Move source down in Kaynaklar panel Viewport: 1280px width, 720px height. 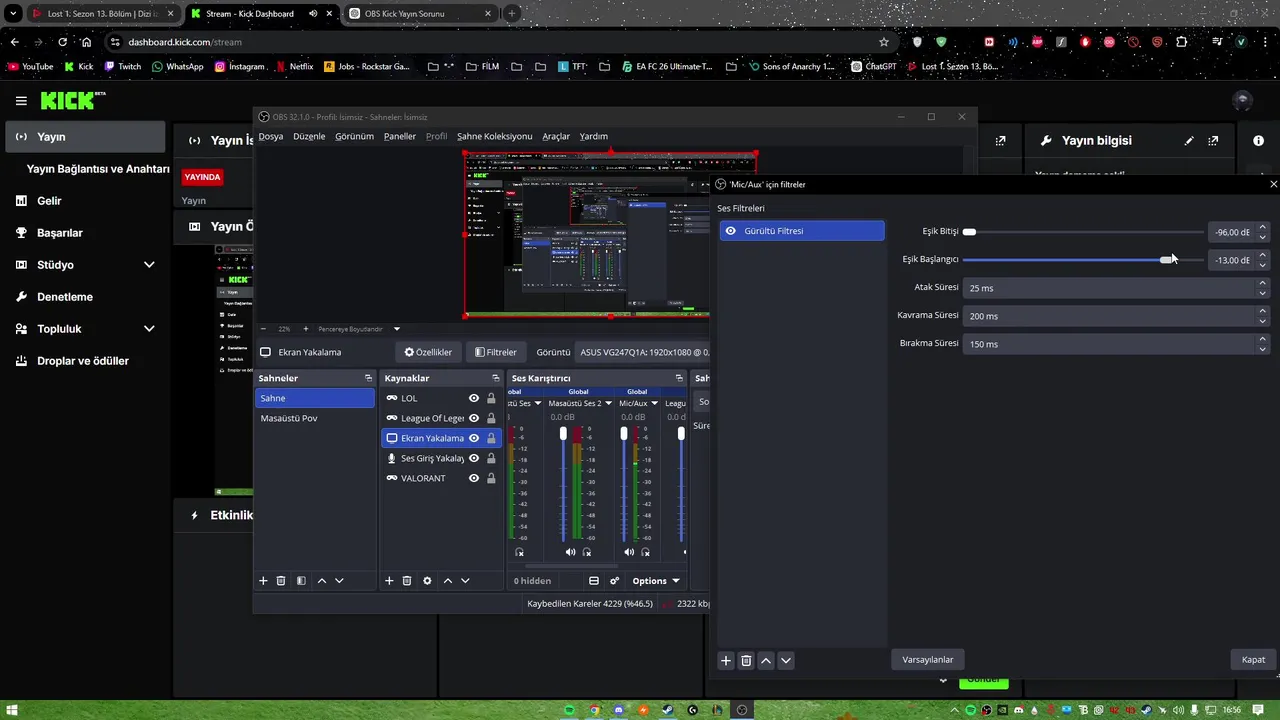[465, 581]
